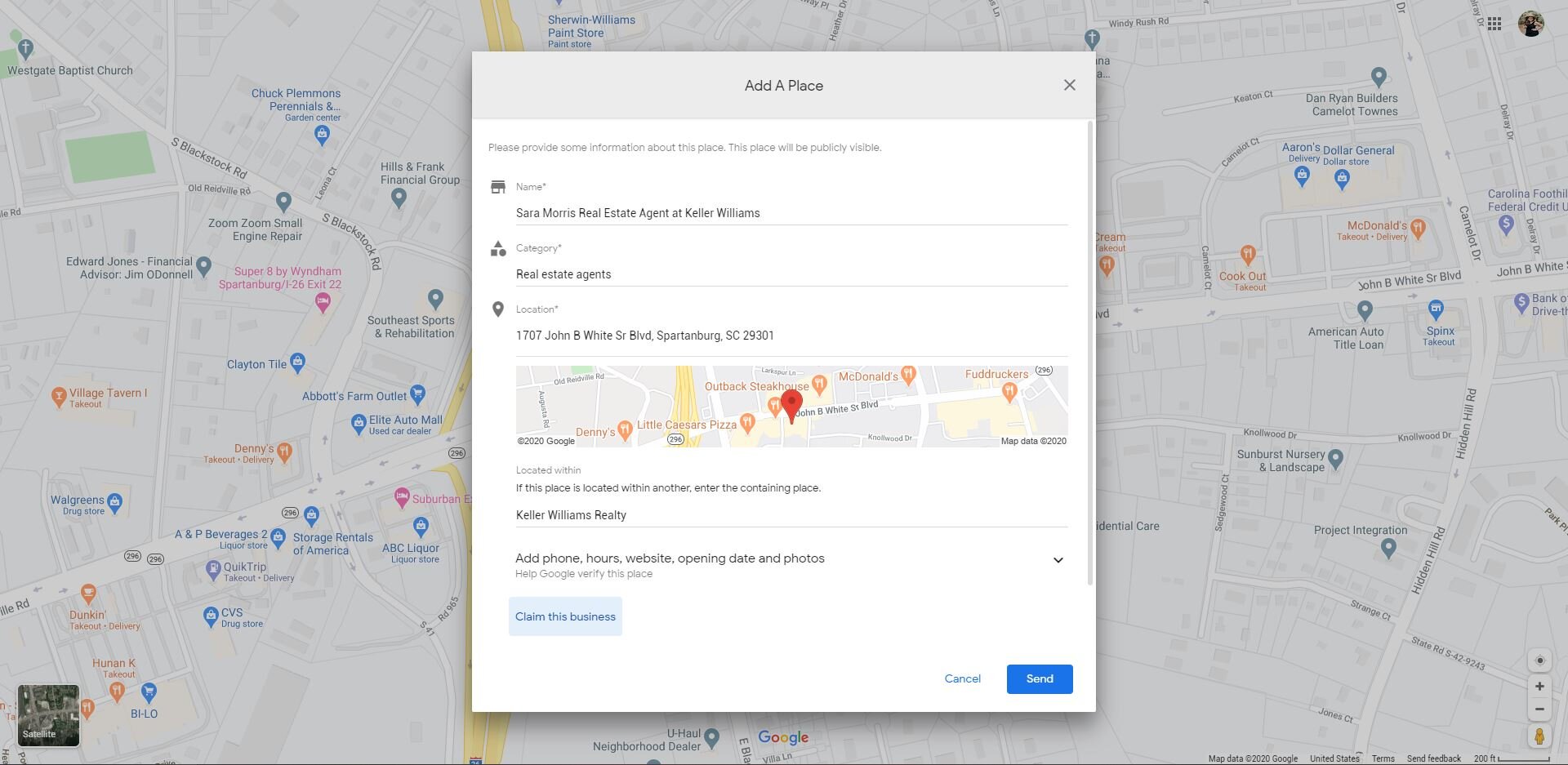Click A & P Beverages 2 pin
1568x765 pixels.
pyautogui.click(x=278, y=537)
